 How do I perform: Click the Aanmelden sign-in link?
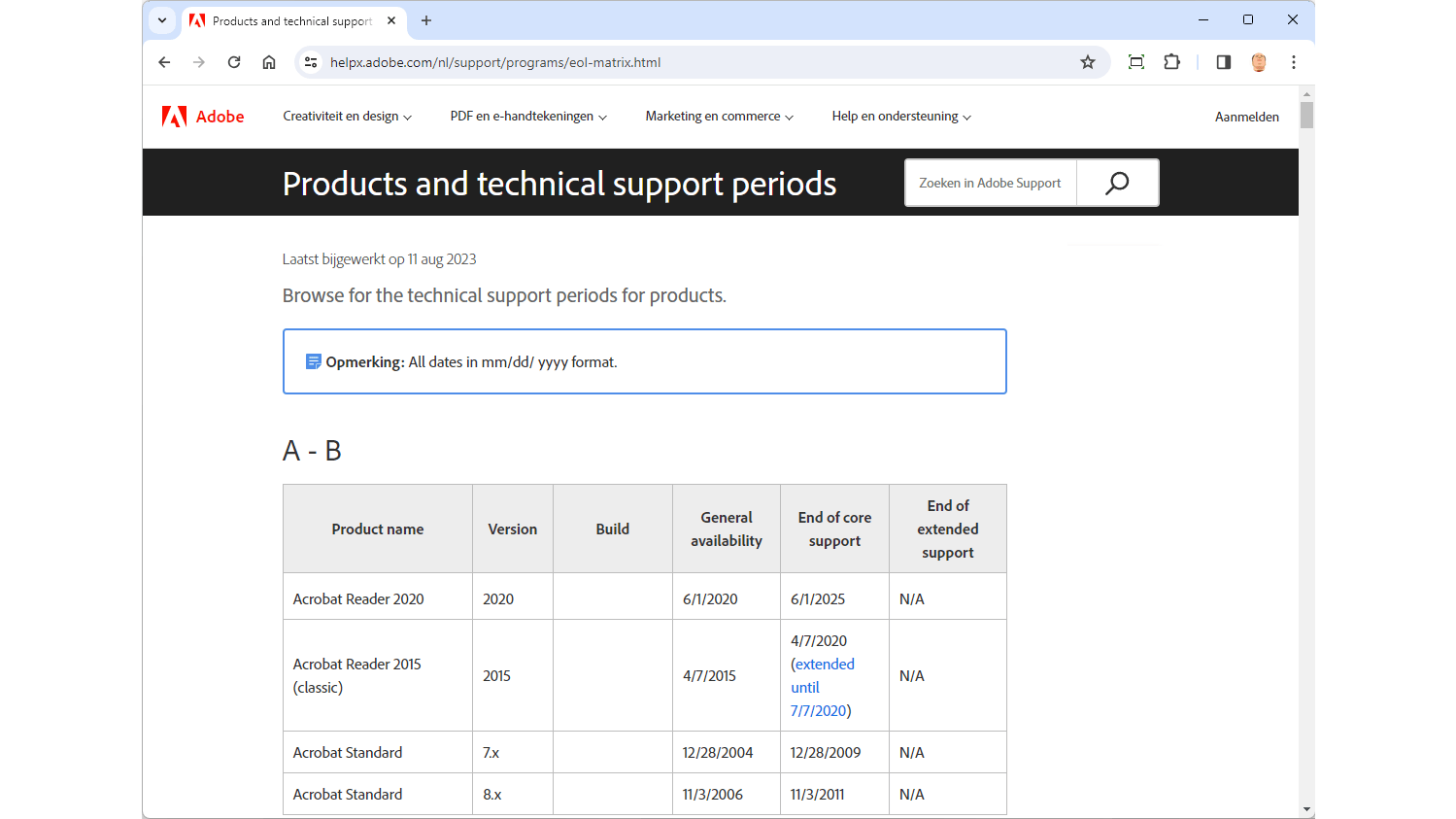coord(1246,117)
